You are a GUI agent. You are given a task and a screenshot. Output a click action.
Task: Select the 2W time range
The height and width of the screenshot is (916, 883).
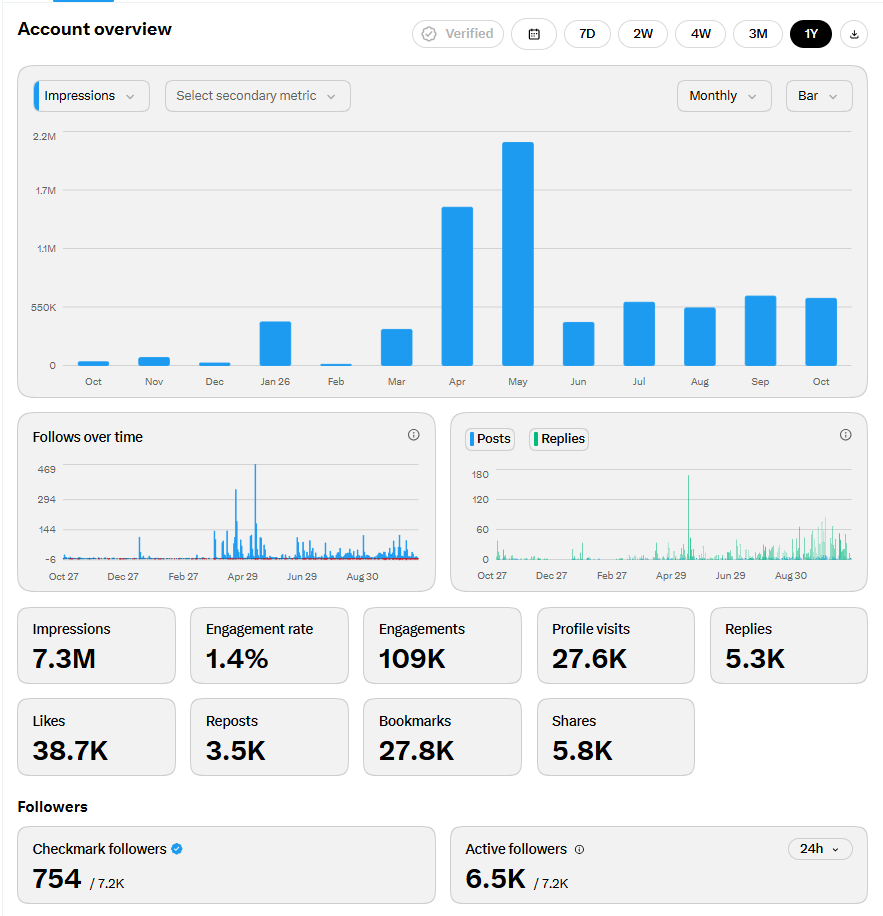click(x=643, y=34)
